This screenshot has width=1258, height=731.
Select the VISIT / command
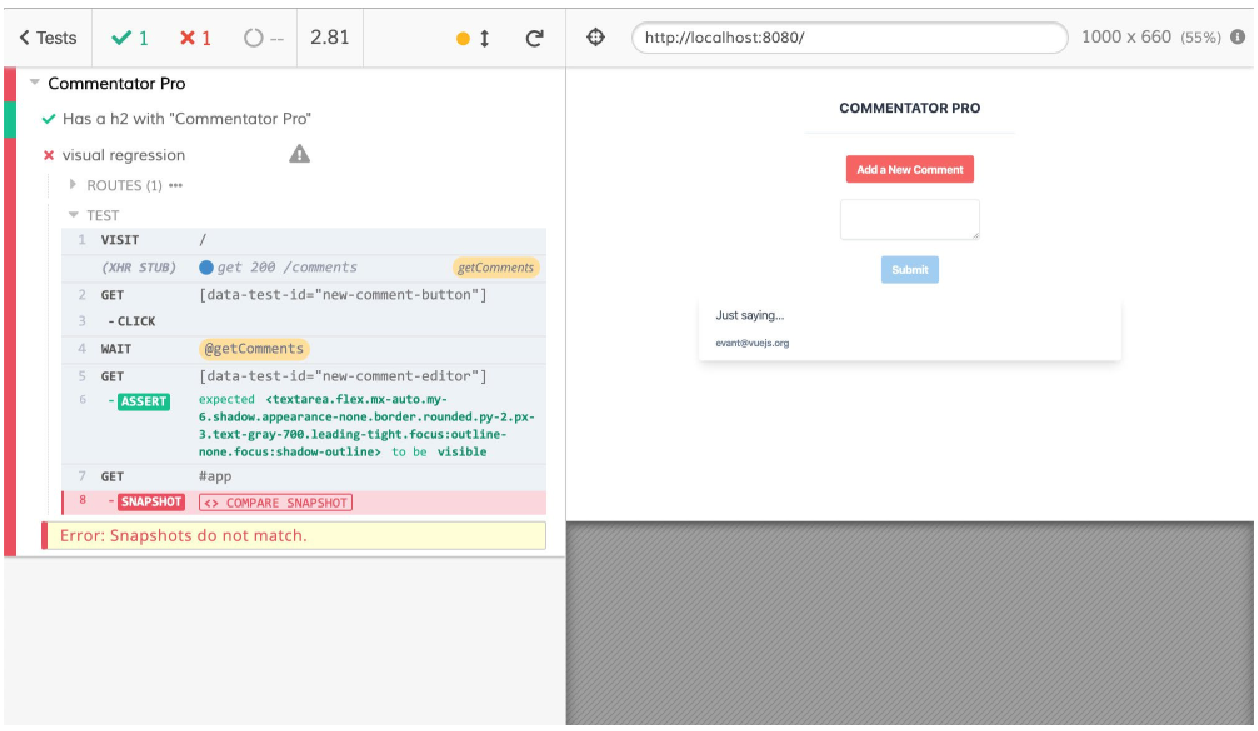[x=303, y=241]
